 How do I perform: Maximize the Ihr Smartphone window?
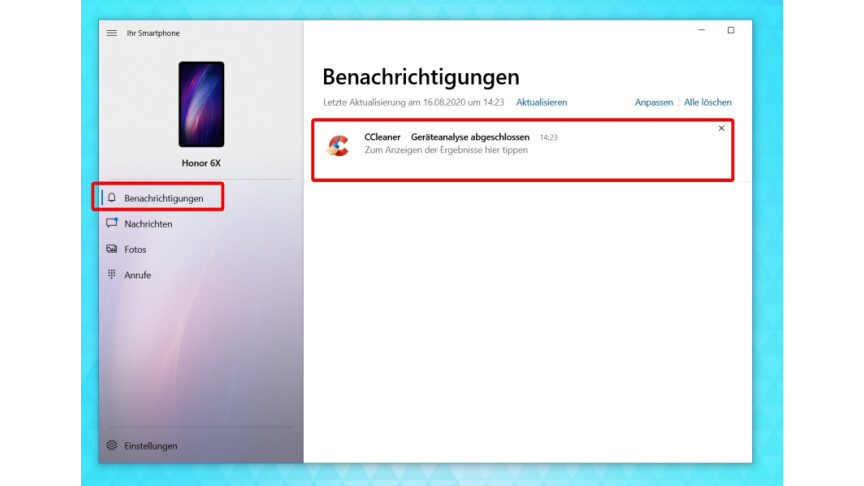tap(731, 30)
